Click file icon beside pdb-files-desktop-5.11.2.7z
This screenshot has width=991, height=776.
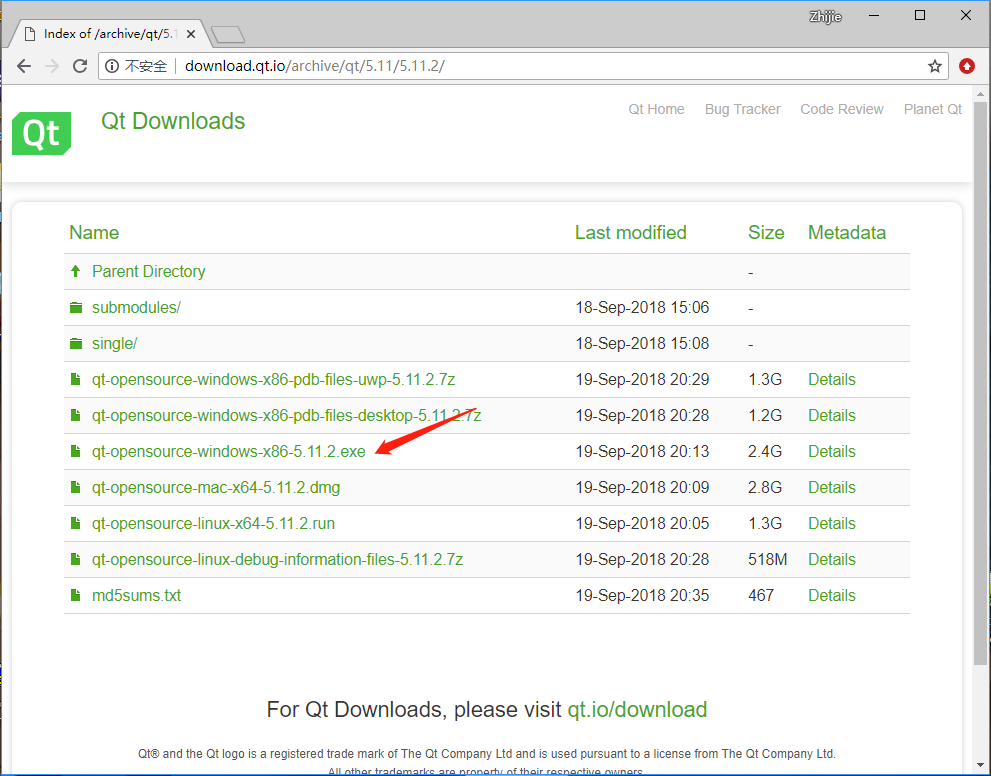[76, 415]
